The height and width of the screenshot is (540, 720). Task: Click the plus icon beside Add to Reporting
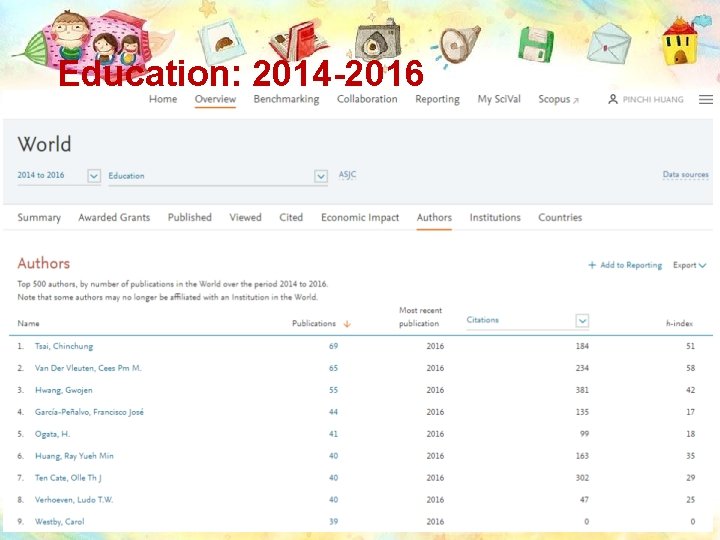tap(592, 265)
